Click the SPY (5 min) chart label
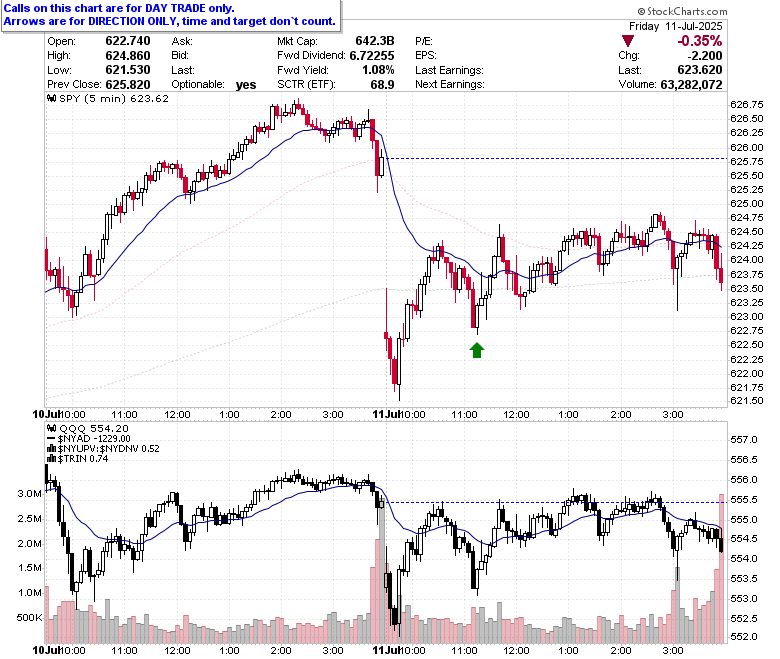Screen dimensions: 780x659 click(x=93, y=98)
